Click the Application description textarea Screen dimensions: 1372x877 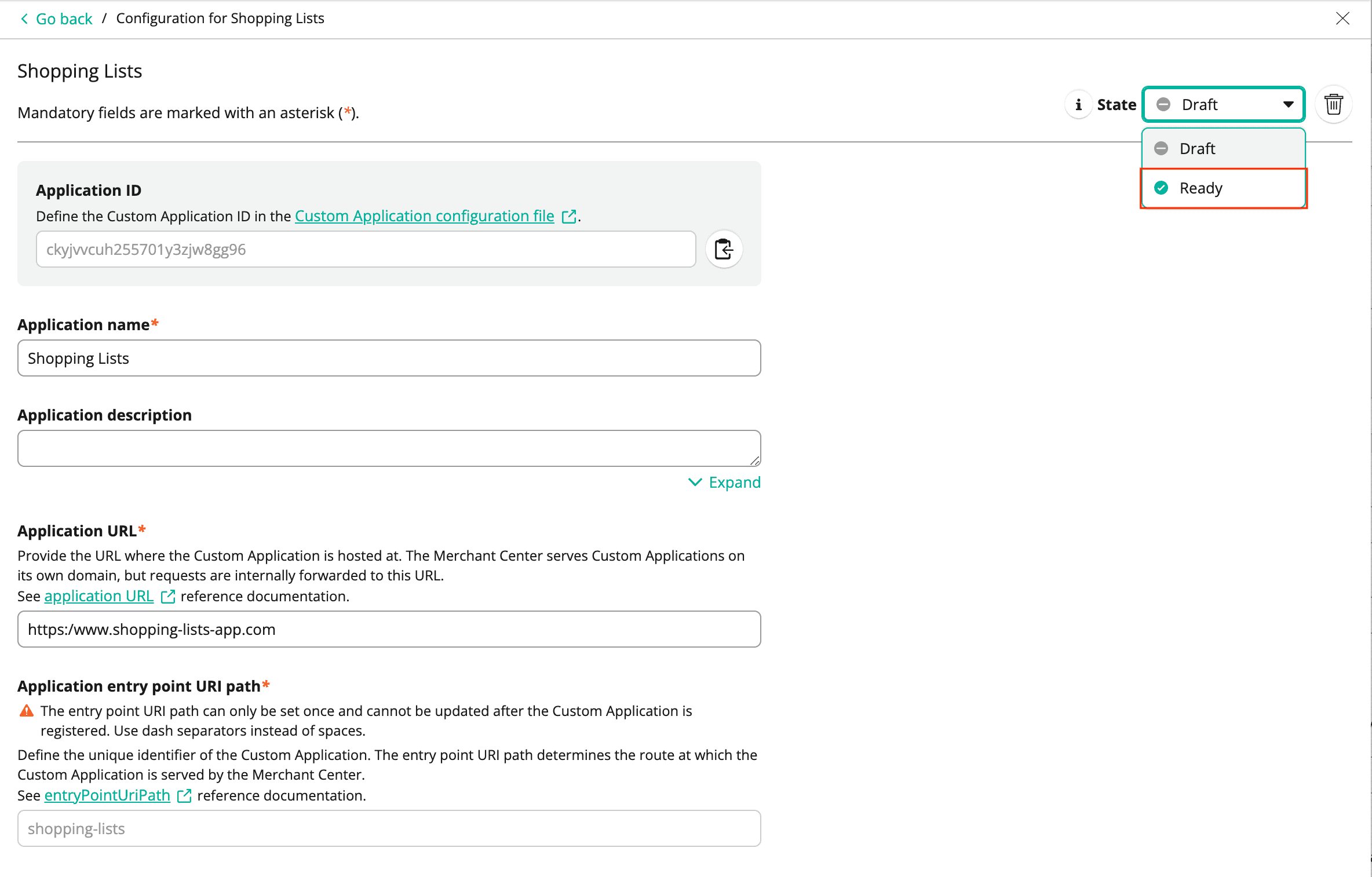pos(389,448)
